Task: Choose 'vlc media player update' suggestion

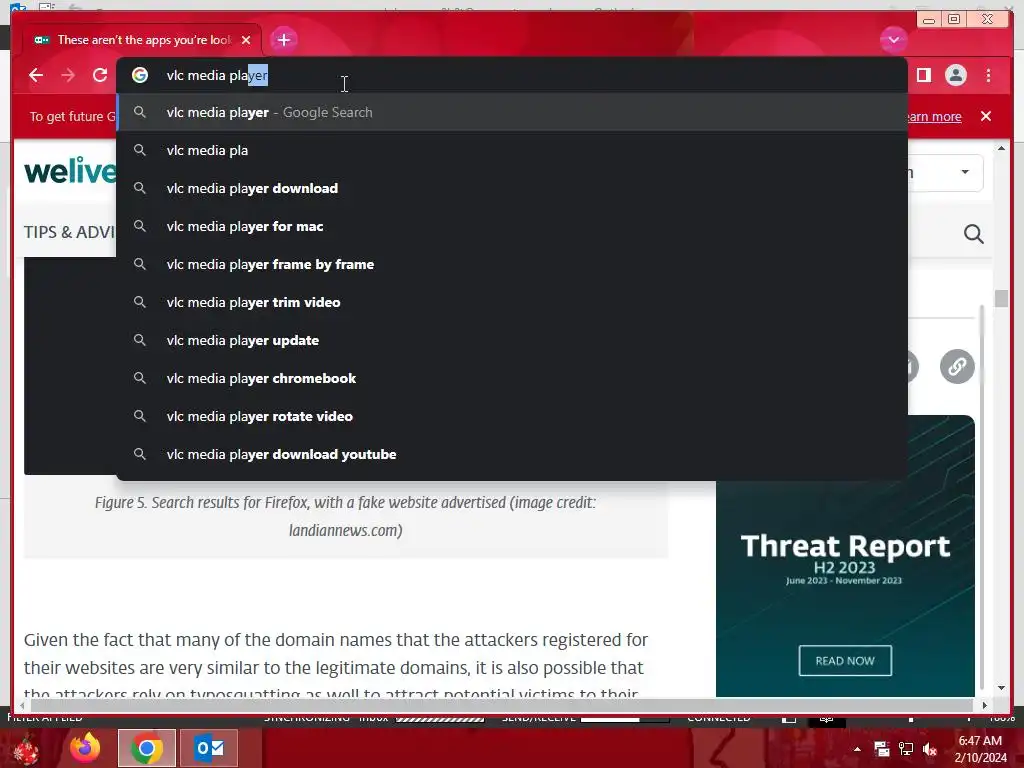Action: 512,340
